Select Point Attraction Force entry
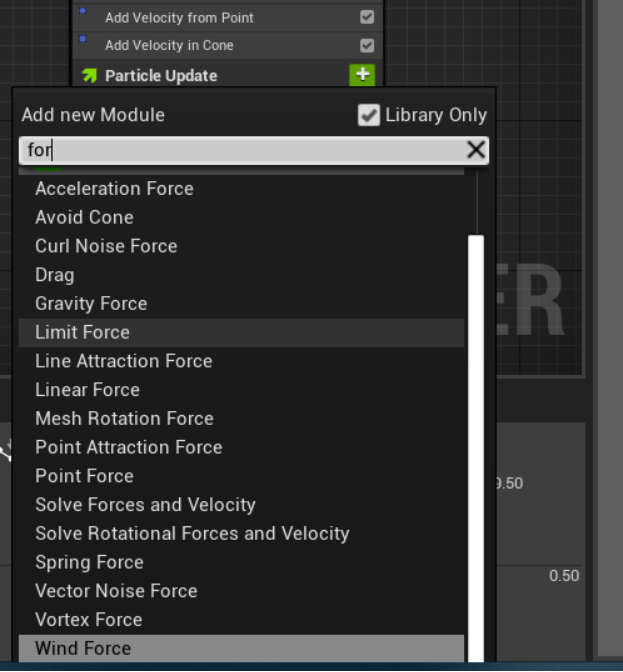The image size is (623, 672). click(x=128, y=447)
